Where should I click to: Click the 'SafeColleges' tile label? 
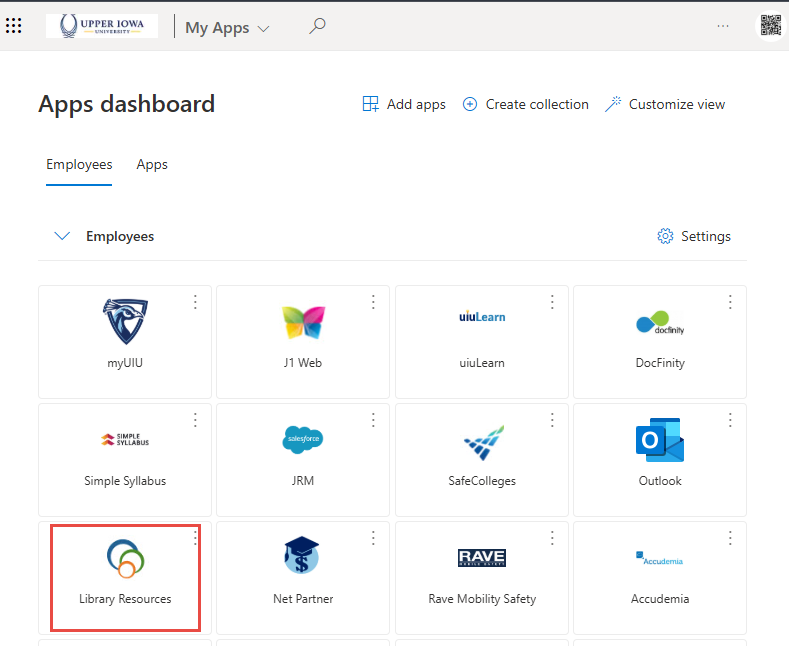pos(482,481)
